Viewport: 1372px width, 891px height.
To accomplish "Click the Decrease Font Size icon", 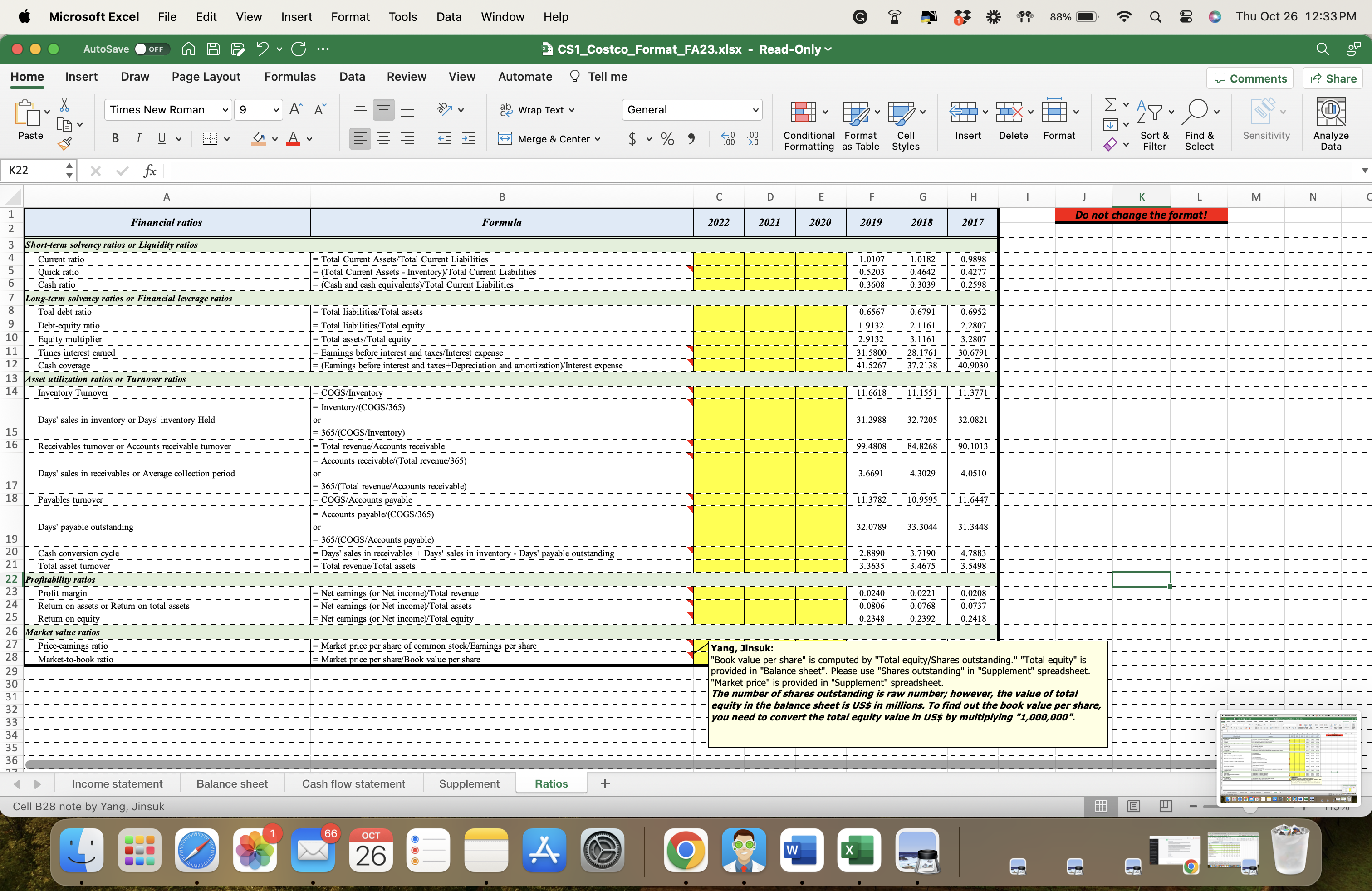I will pos(320,109).
